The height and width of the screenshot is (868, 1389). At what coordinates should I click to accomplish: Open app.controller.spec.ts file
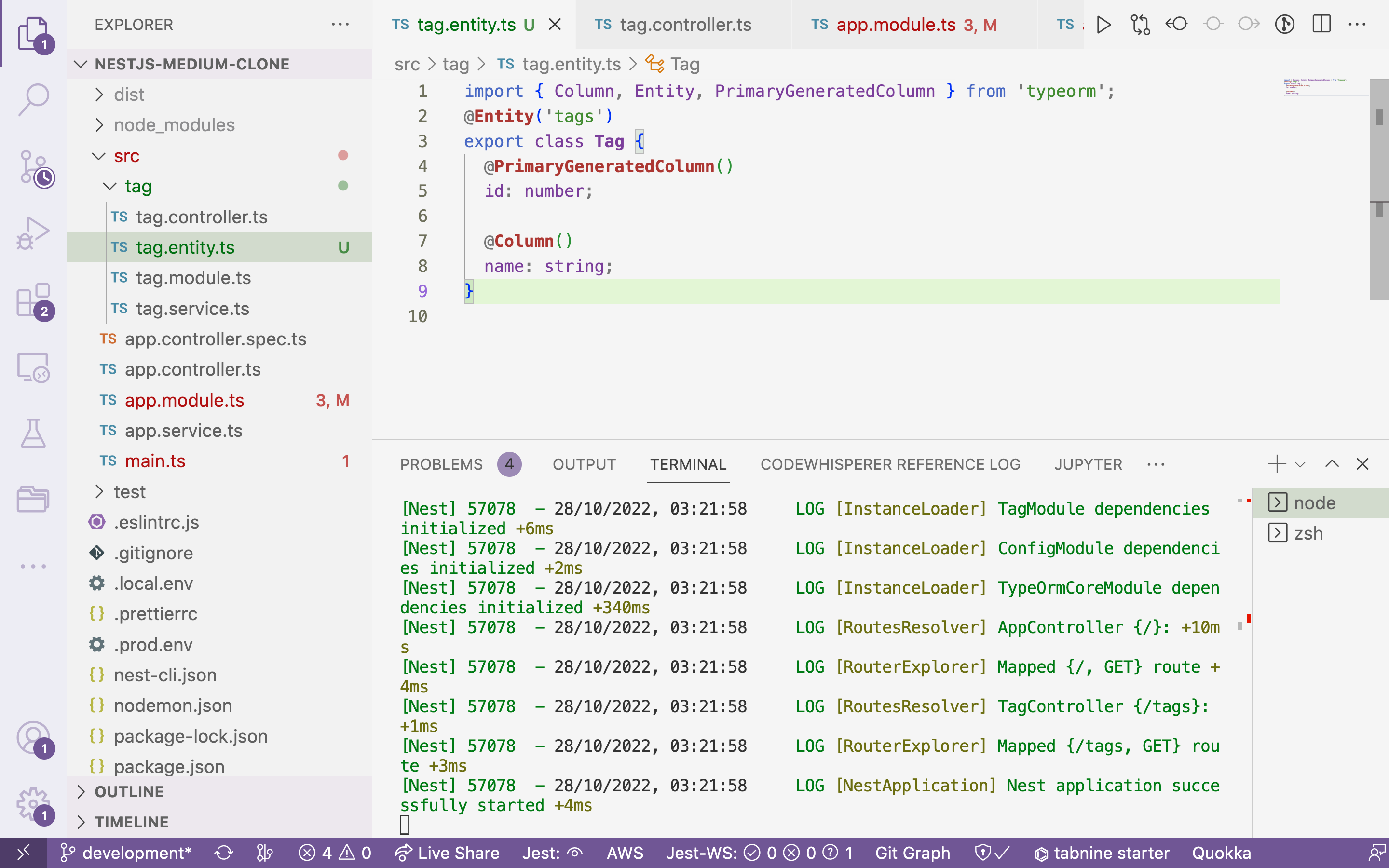219,339
